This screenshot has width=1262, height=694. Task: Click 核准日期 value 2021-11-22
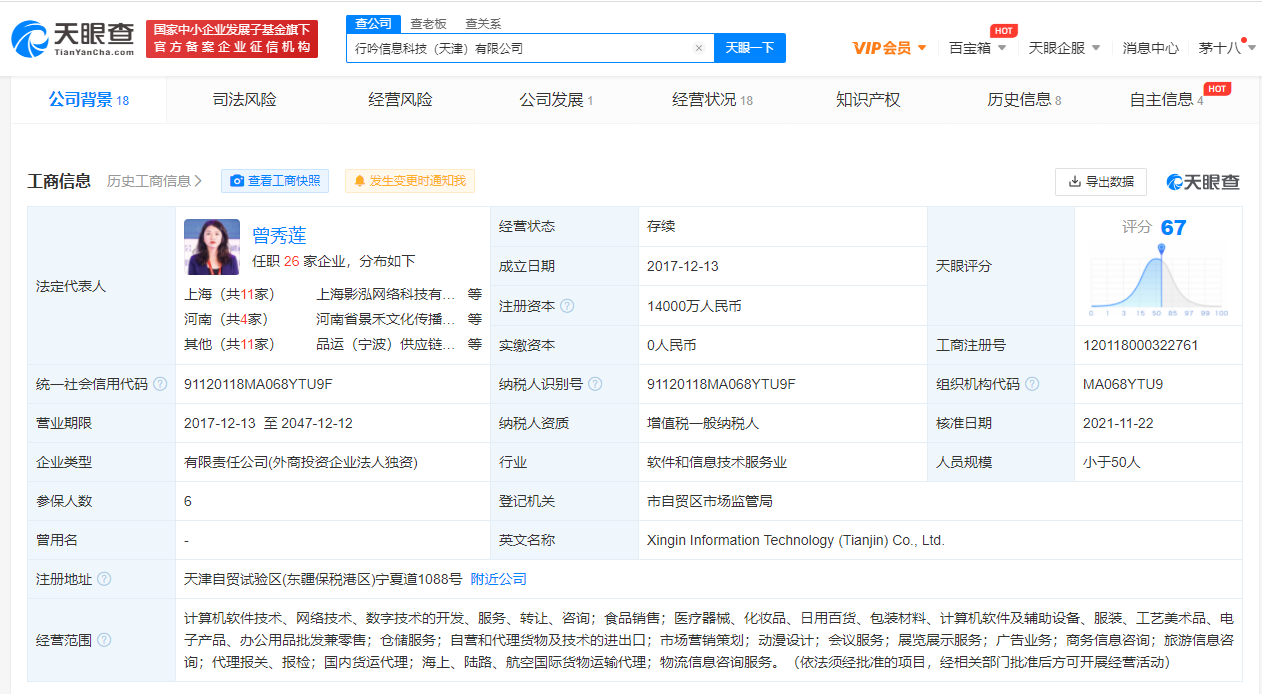click(1120, 423)
